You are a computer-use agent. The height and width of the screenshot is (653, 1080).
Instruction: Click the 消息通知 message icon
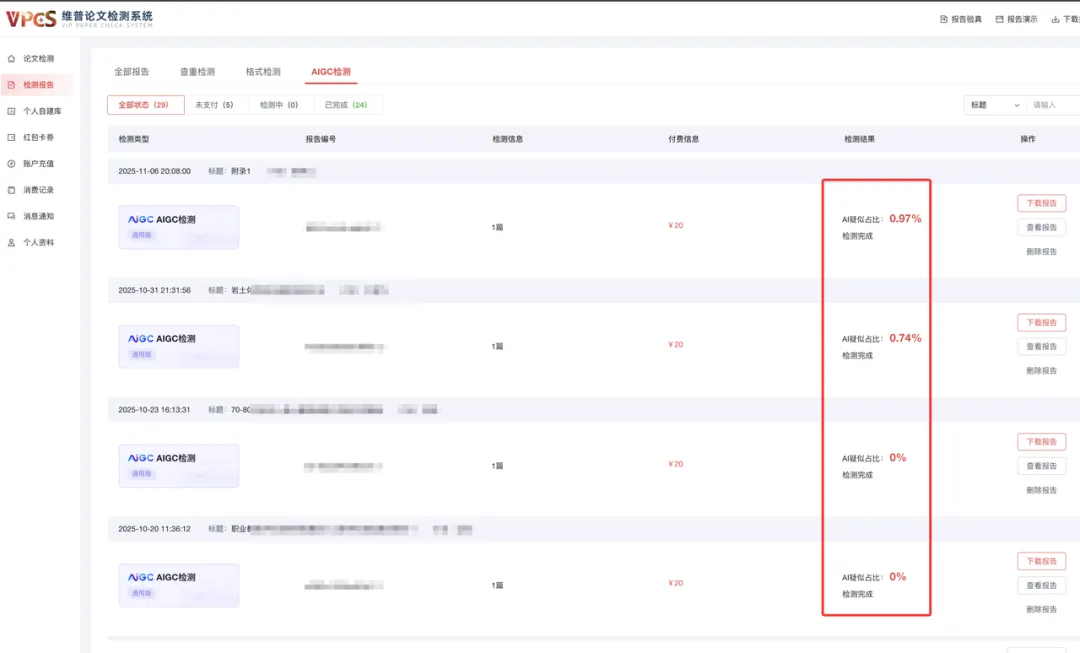(11, 216)
